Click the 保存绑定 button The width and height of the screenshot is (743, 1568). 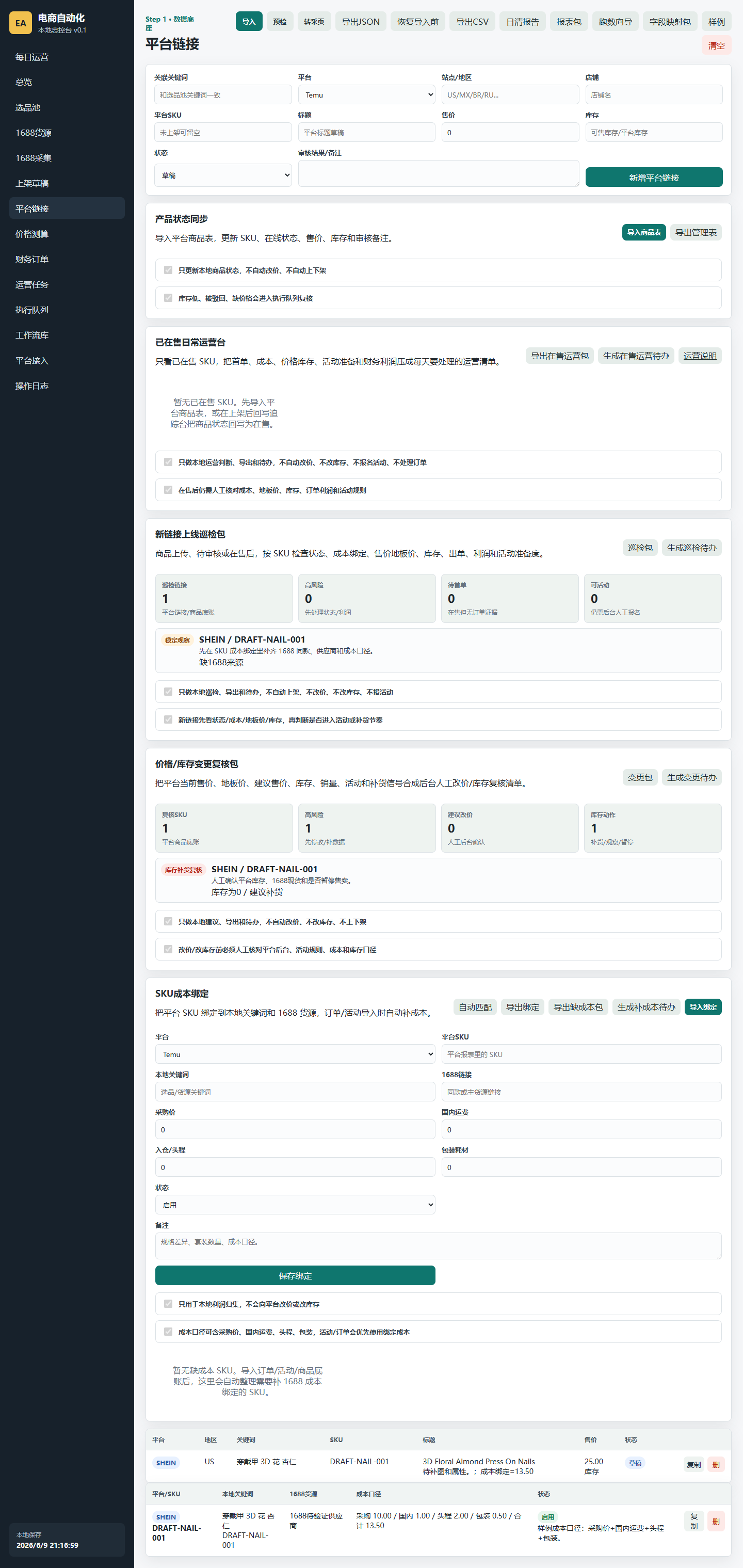295,1275
